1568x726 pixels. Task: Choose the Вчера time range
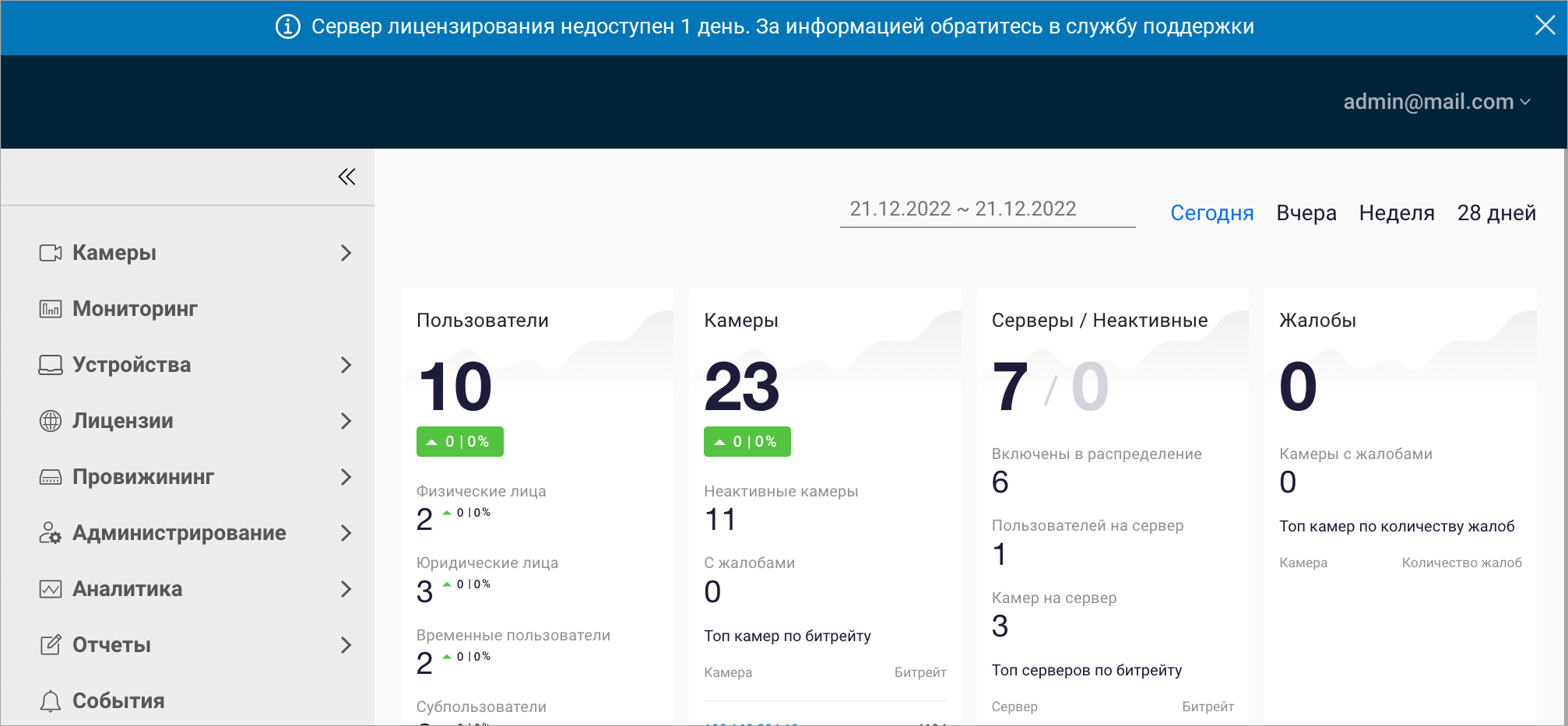pyautogui.click(x=1306, y=213)
